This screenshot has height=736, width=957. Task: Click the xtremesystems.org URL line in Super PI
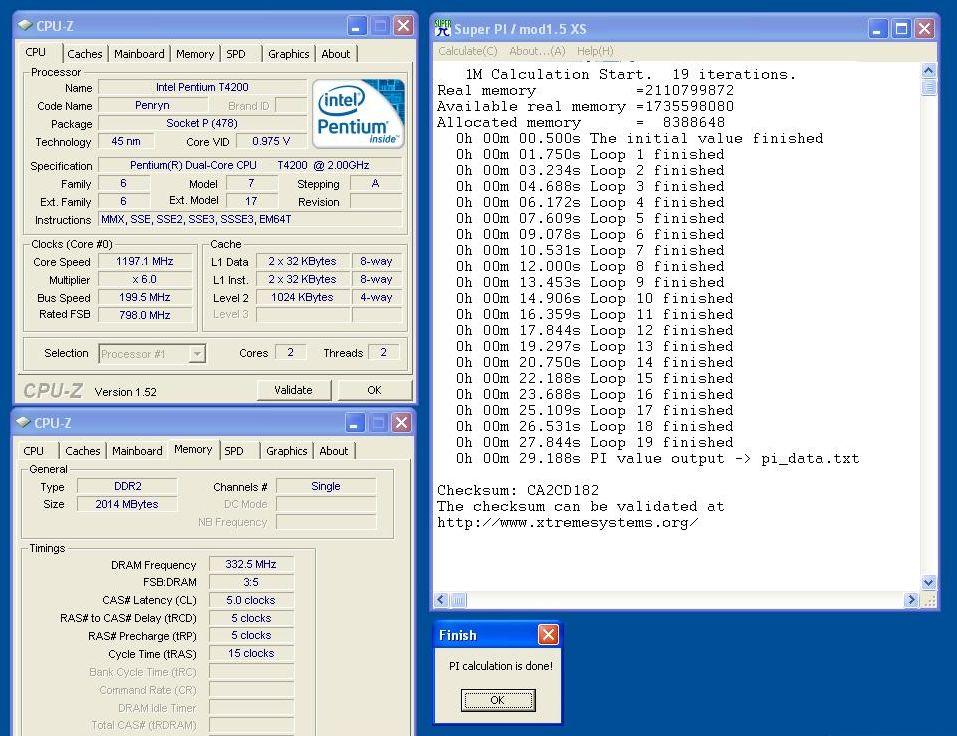point(568,522)
